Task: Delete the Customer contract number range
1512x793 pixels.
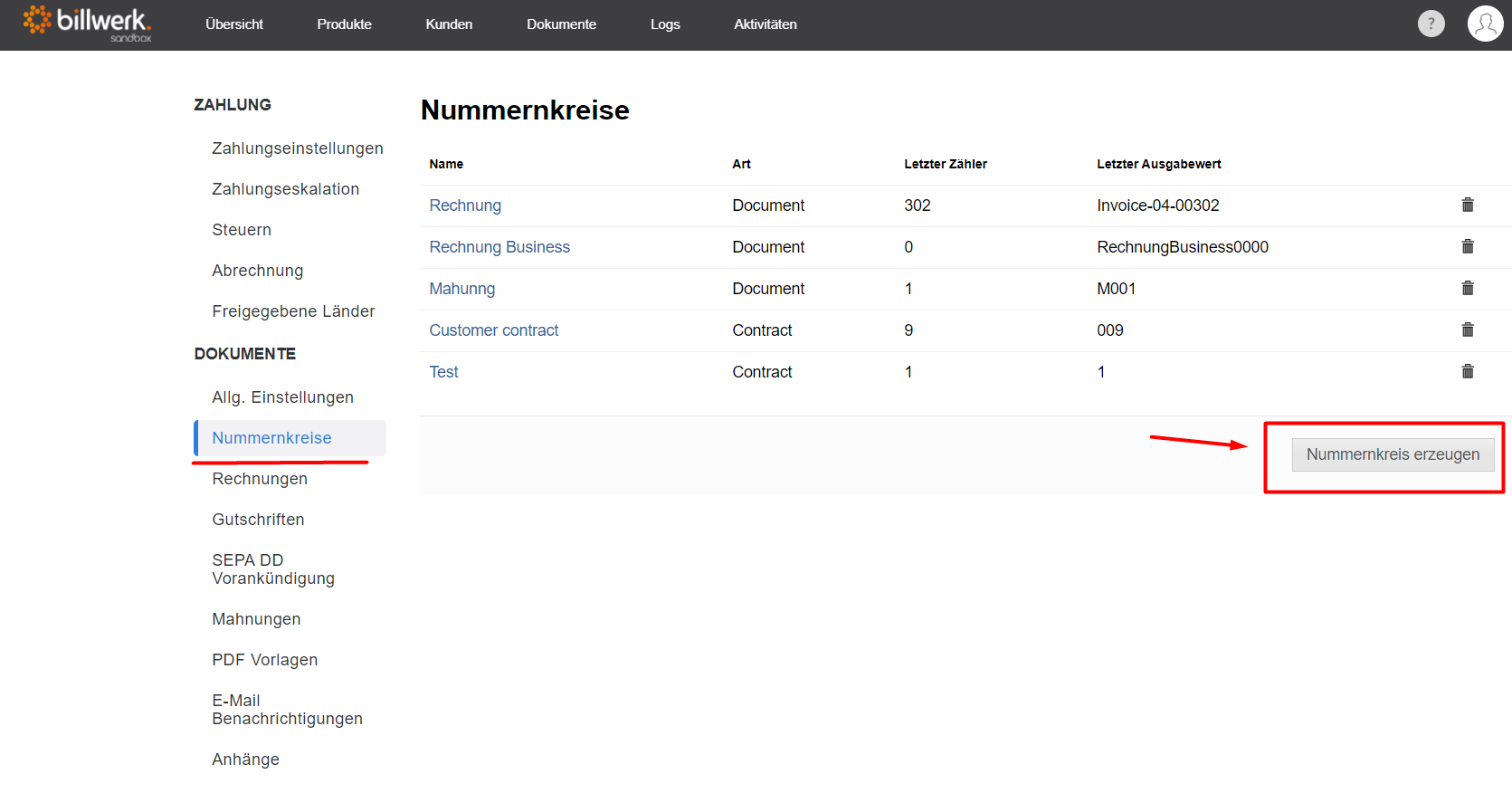Action: (1468, 330)
